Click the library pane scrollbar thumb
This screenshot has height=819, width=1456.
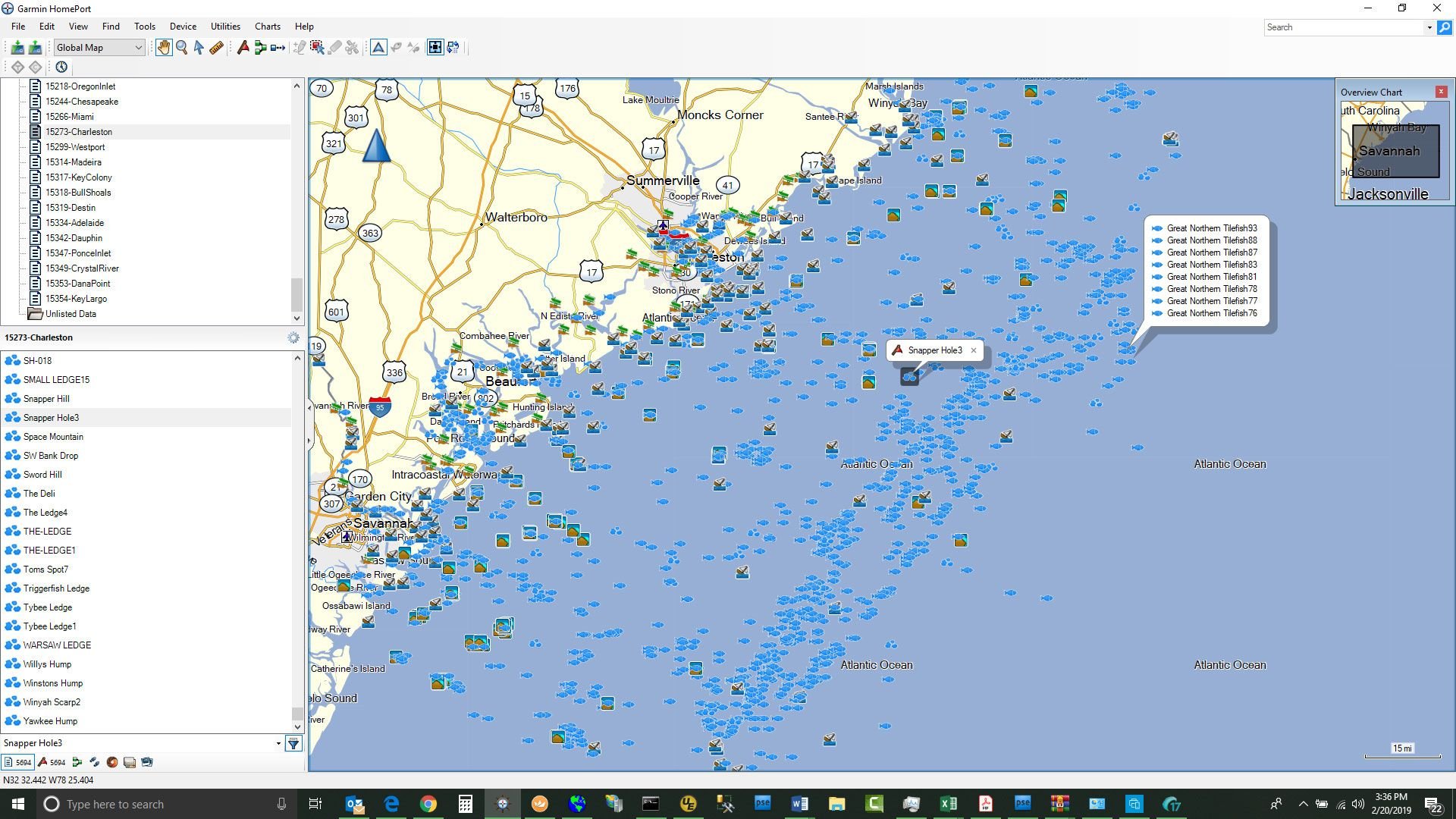pyautogui.click(x=297, y=293)
